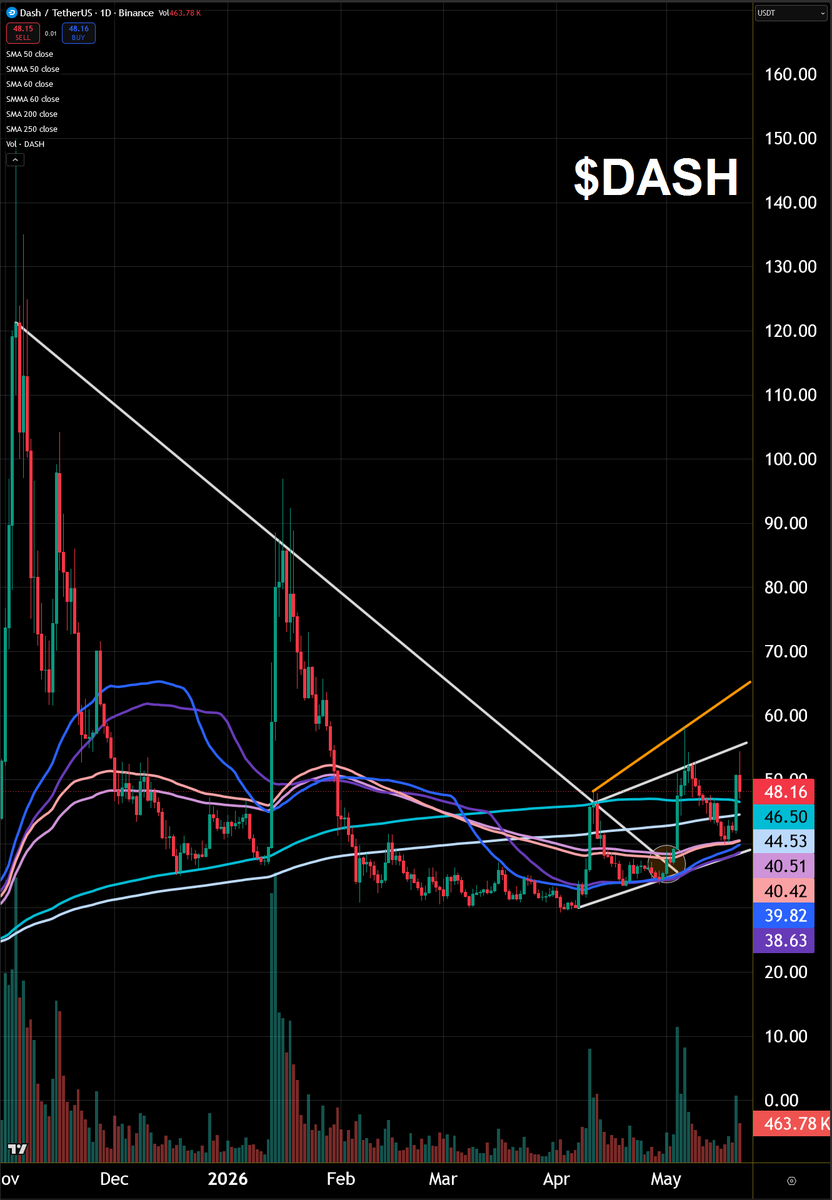Click the teal 46.50 price label
The width and height of the screenshot is (832, 1200).
pos(783,818)
